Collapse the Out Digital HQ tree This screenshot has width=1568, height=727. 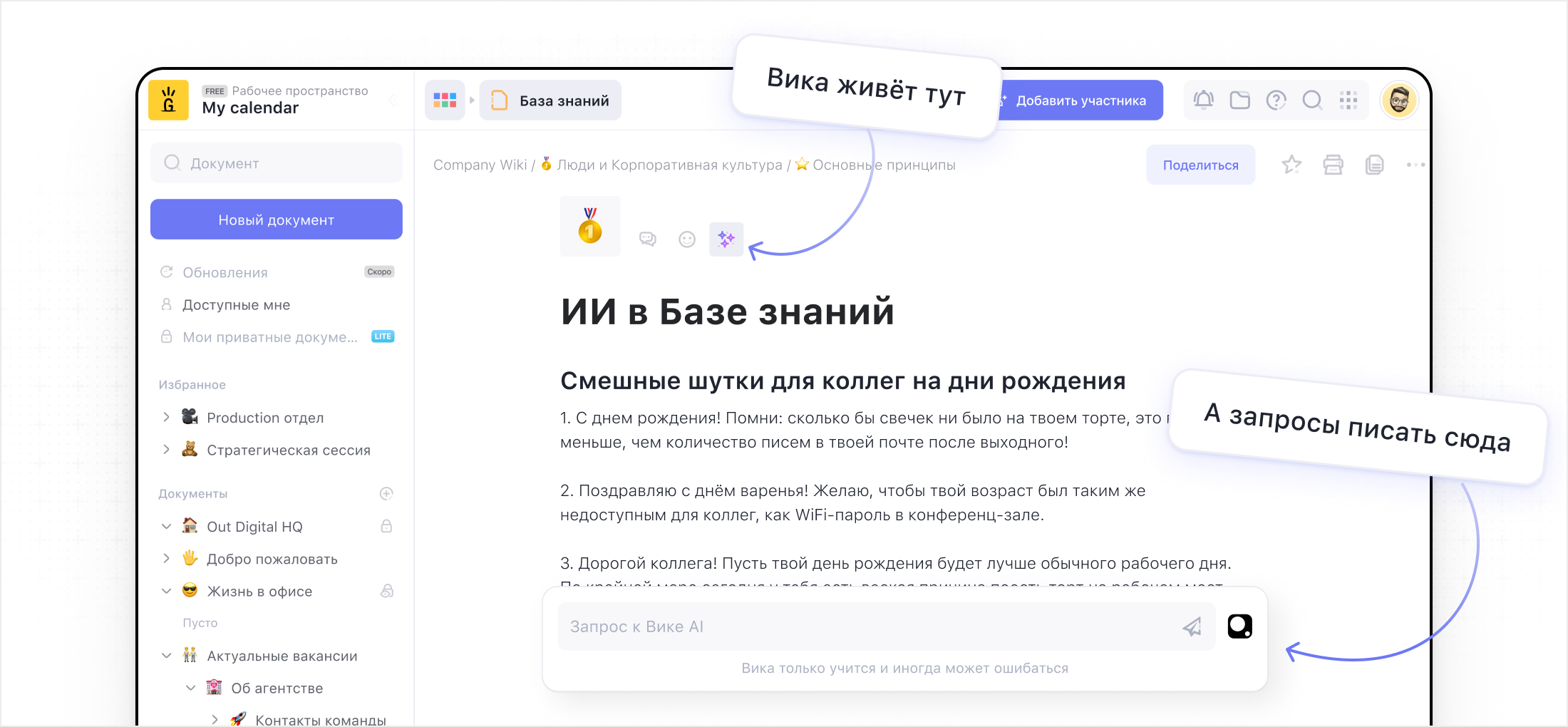tap(166, 527)
